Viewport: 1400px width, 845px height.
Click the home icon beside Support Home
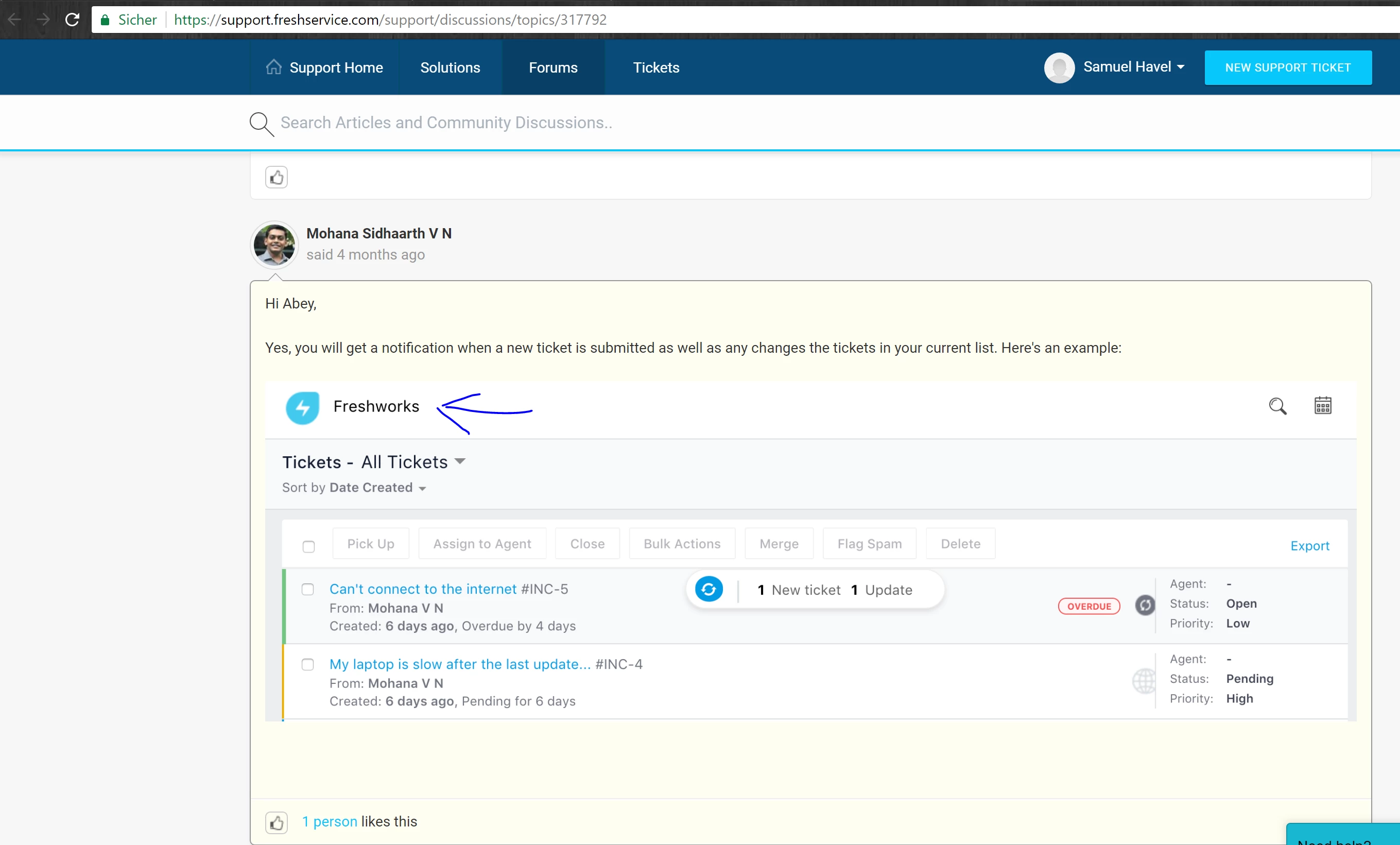point(274,67)
